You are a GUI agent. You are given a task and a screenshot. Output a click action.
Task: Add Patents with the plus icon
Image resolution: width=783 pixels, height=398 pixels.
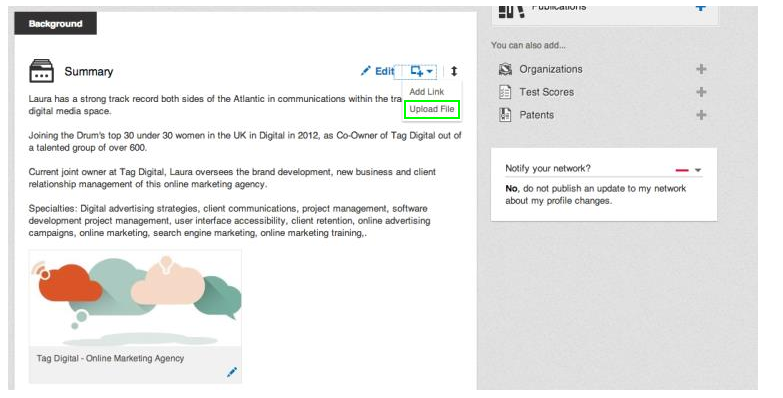701,115
